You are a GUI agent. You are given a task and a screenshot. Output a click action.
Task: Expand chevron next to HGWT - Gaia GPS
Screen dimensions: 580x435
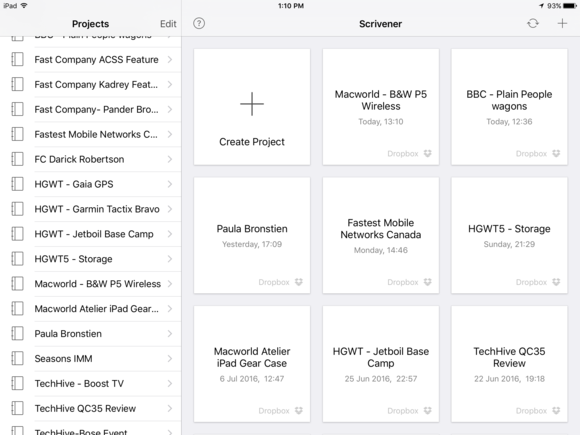click(x=170, y=184)
